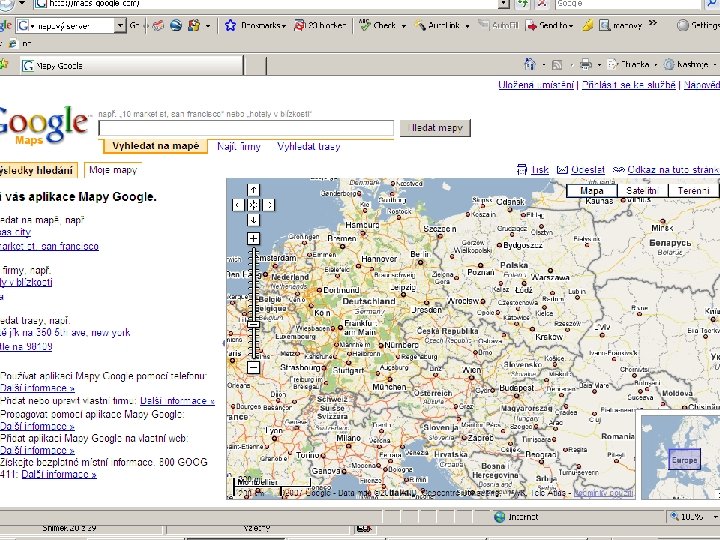This screenshot has width=720, height=540.
Task: Click the page refresh icon
Action: [522, 4]
